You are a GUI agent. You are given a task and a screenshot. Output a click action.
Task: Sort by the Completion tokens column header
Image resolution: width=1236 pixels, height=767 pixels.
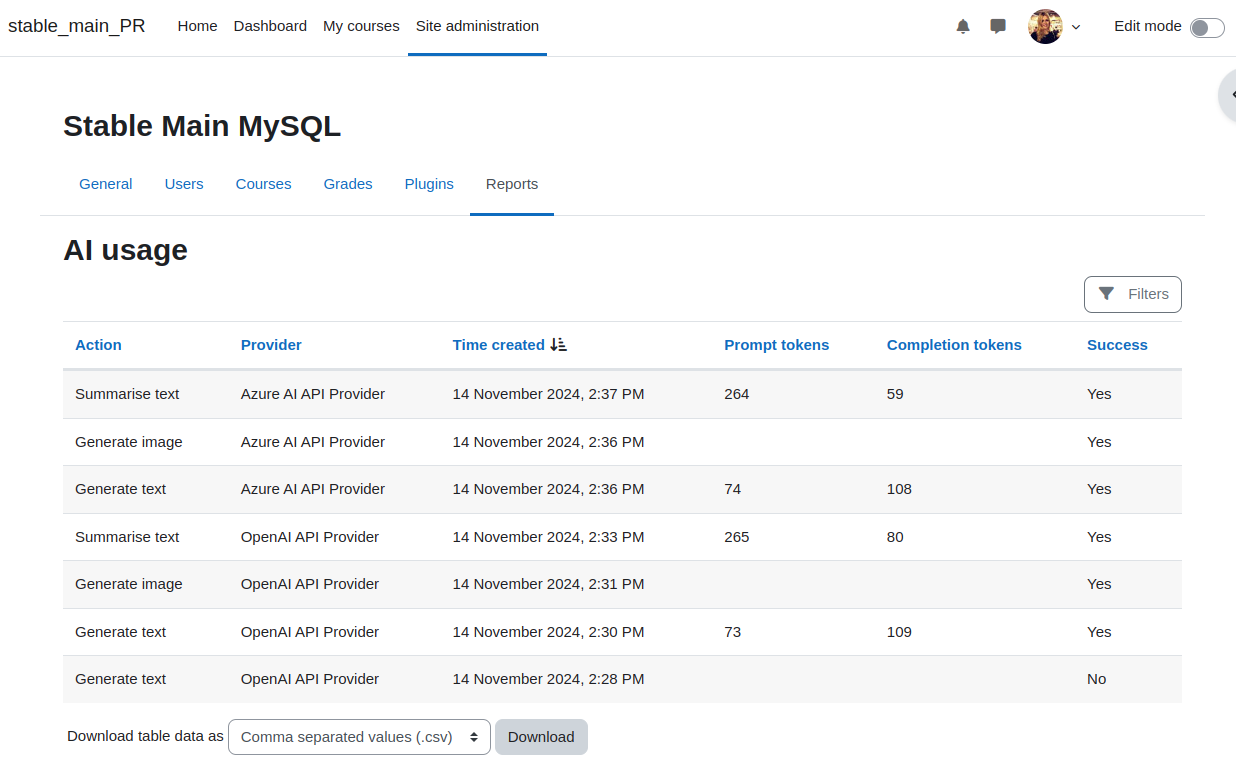(x=954, y=345)
